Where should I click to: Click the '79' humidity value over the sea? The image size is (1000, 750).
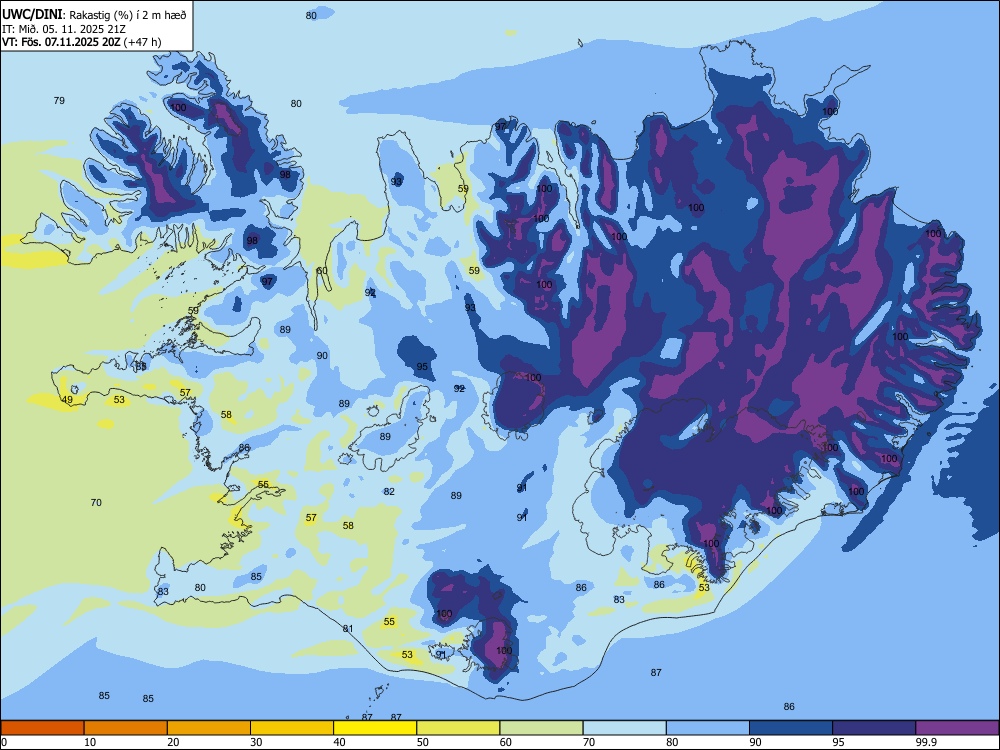(x=59, y=101)
